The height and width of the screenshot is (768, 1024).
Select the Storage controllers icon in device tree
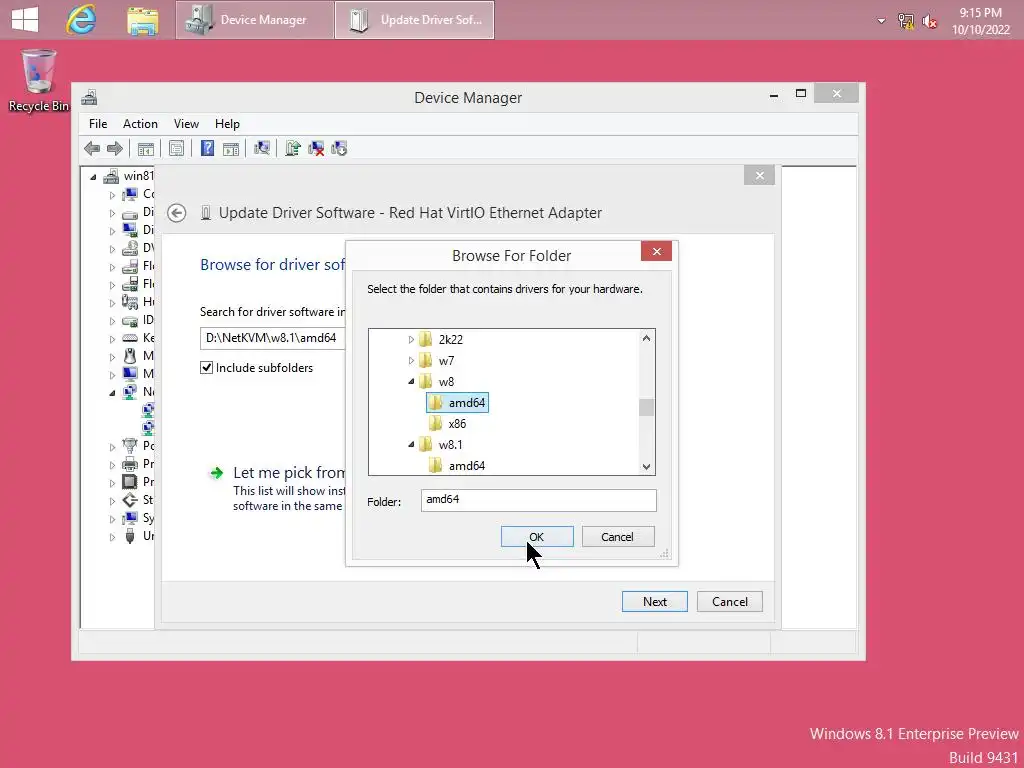(130, 500)
